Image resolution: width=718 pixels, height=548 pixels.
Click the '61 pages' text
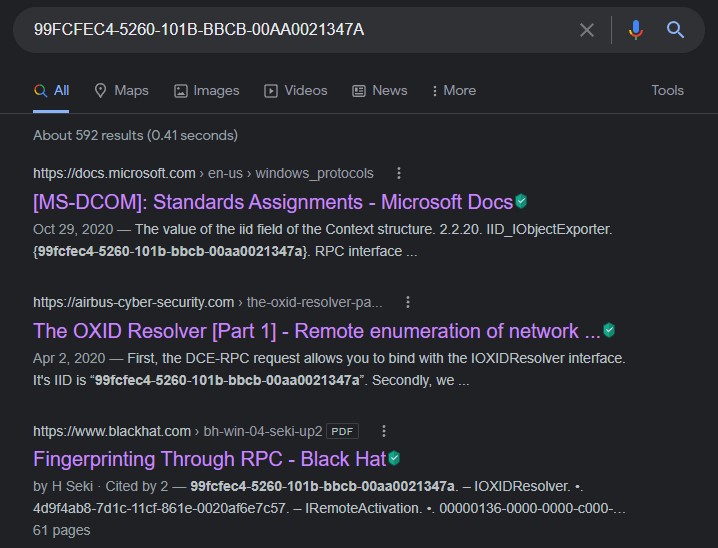point(61,530)
